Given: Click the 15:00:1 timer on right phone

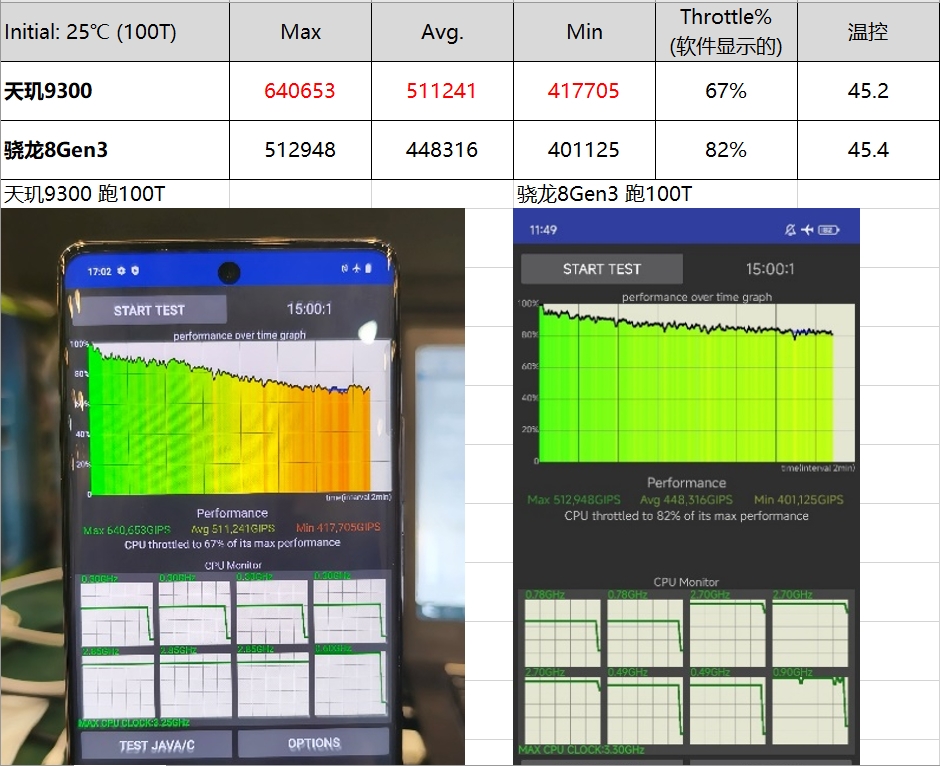Looking at the screenshot, I should coord(770,269).
